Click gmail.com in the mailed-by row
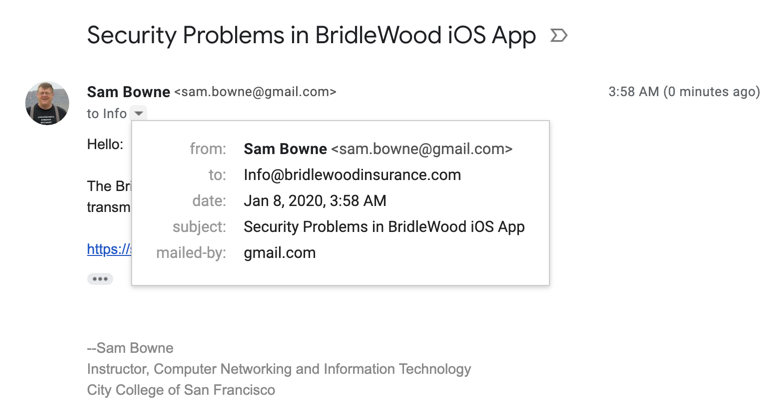Viewport: 781px width, 418px height. (279, 253)
